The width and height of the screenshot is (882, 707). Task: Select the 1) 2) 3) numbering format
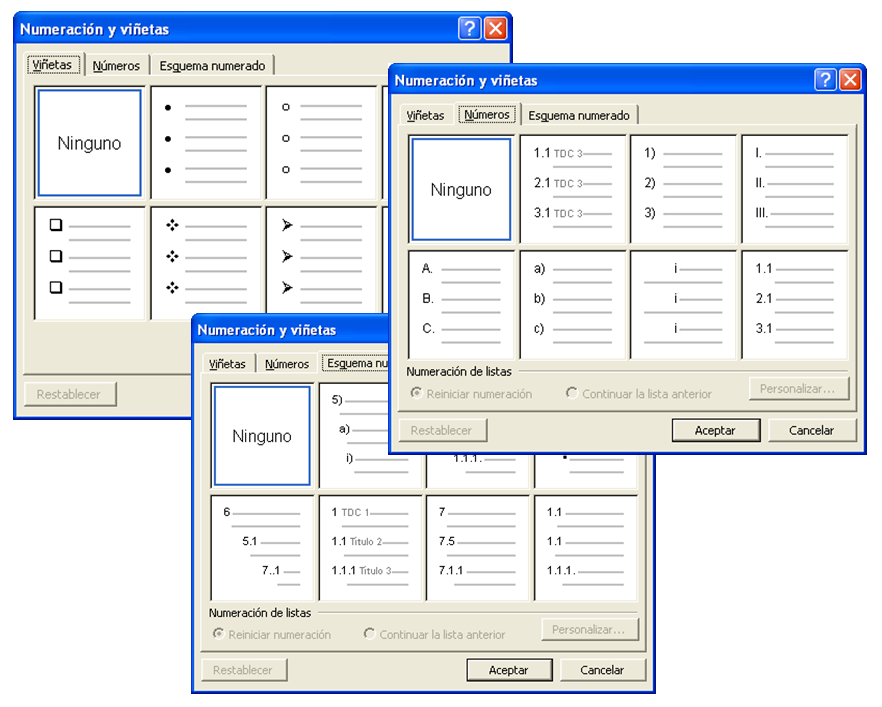pyautogui.click(x=683, y=187)
